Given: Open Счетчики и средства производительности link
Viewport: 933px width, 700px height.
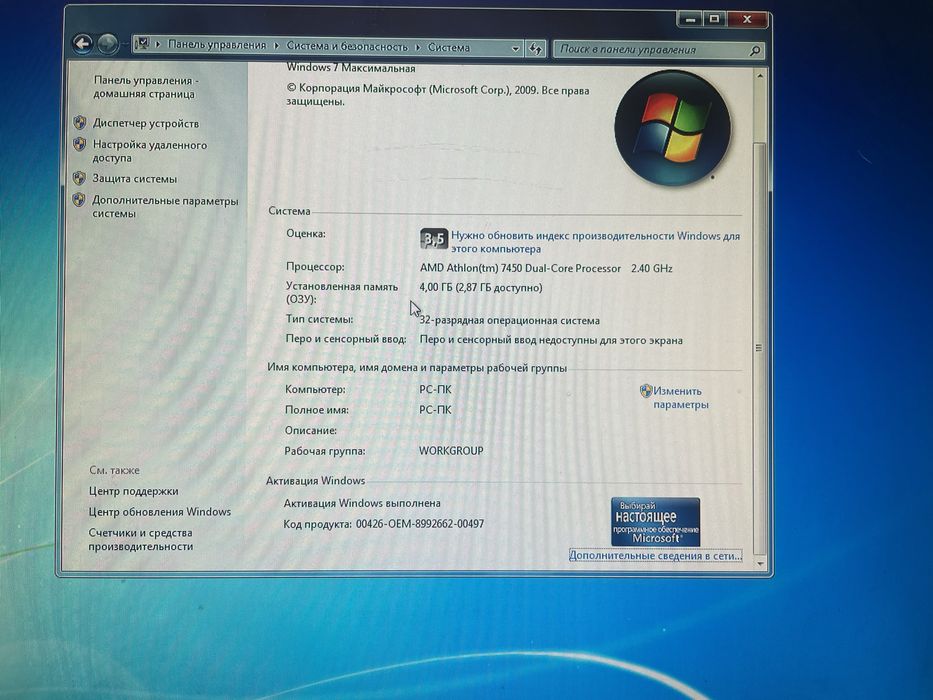Looking at the screenshot, I should pos(140,539).
